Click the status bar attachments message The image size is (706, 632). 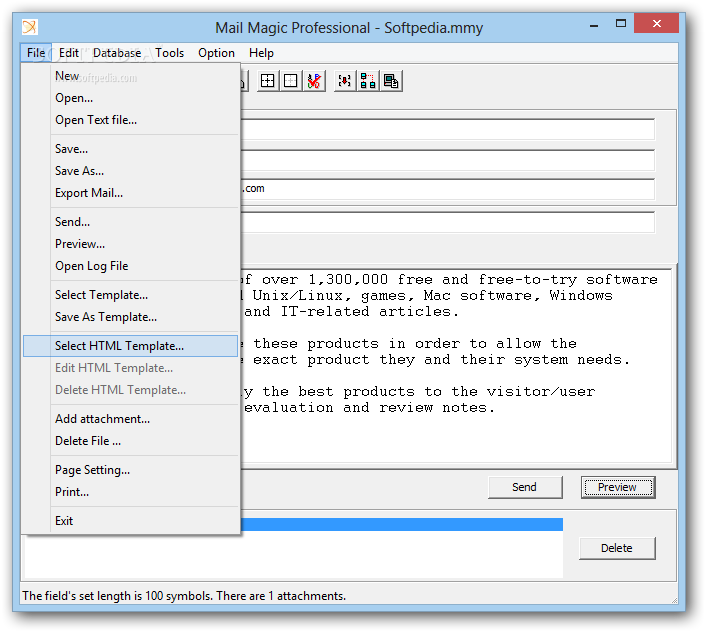coord(184,596)
